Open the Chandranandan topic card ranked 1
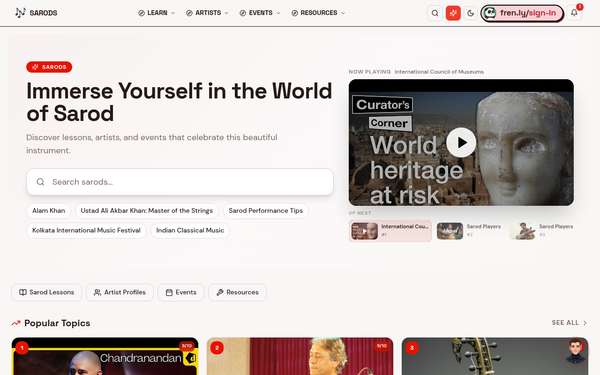This screenshot has height=375, width=600. point(105,356)
